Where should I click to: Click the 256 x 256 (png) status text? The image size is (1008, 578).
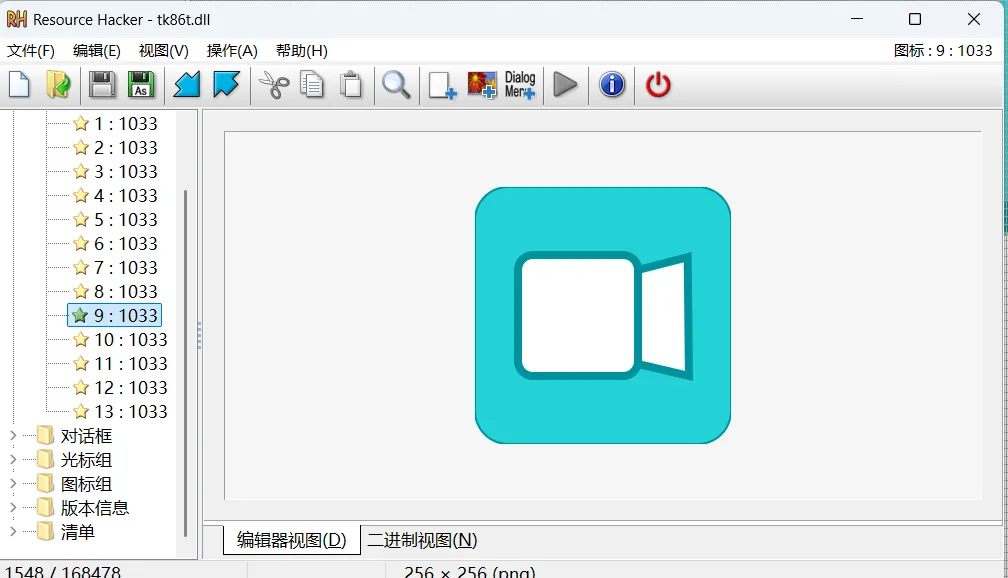point(469,572)
